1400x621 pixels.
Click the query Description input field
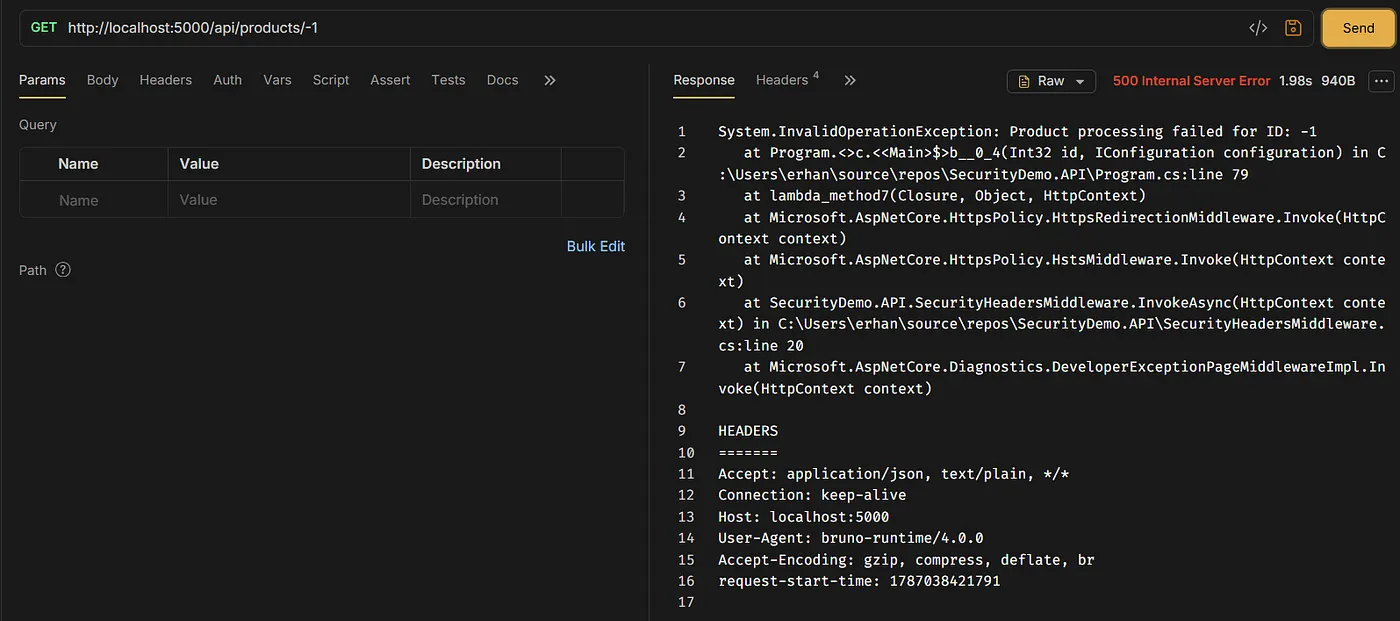click(486, 200)
